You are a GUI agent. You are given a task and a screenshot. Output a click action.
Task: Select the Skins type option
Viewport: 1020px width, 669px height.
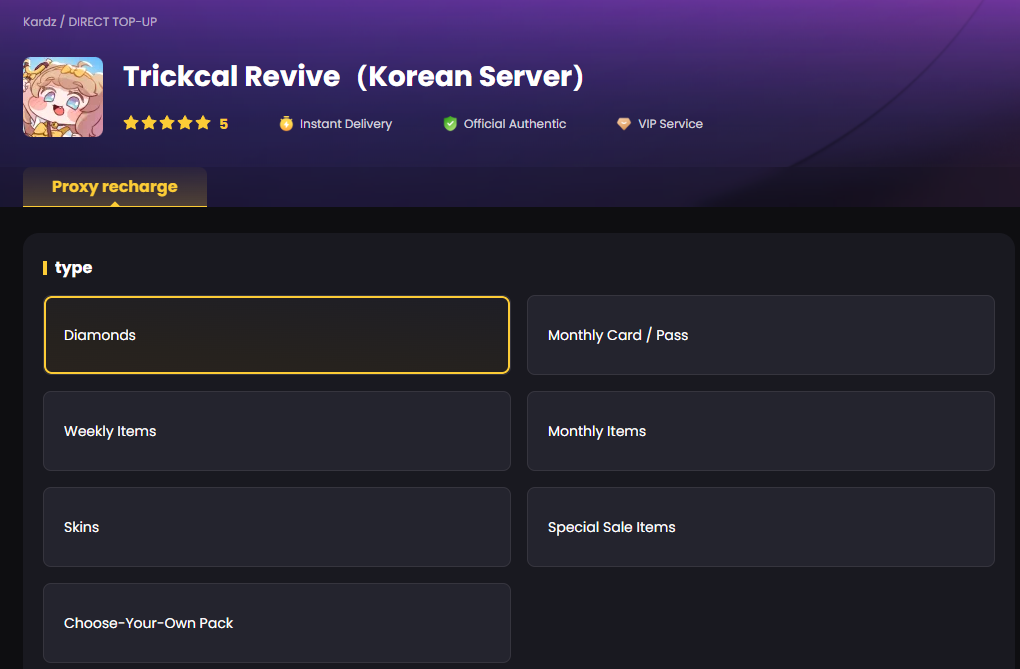pyautogui.click(x=277, y=527)
